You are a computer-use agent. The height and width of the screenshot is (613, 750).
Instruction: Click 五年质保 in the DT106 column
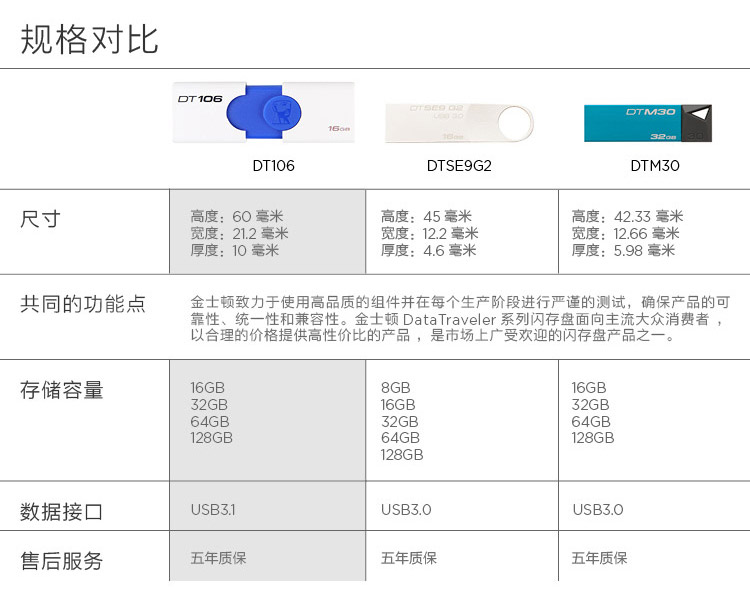(218, 558)
